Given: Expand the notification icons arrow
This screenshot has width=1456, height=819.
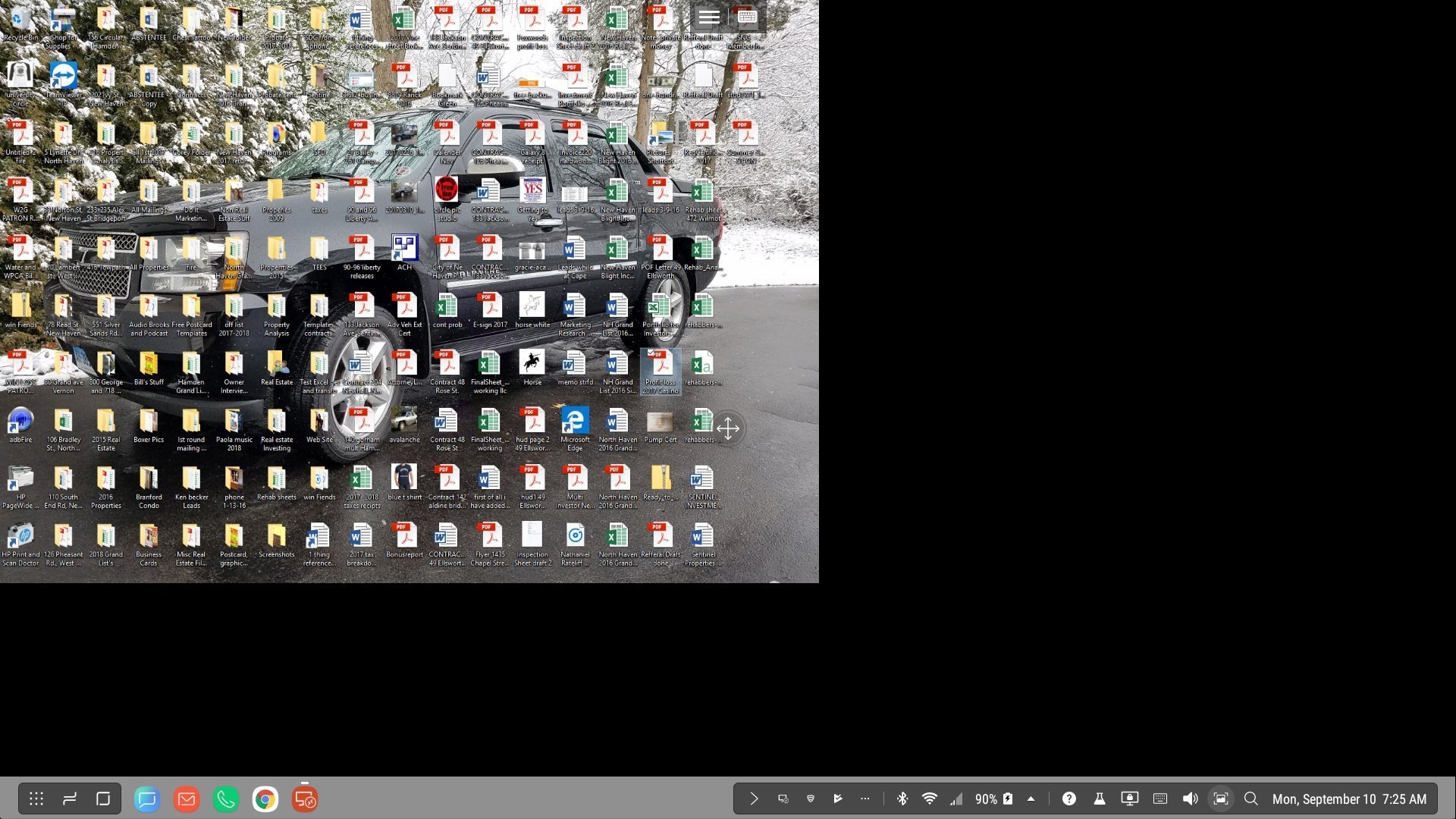Looking at the screenshot, I should [x=754, y=799].
